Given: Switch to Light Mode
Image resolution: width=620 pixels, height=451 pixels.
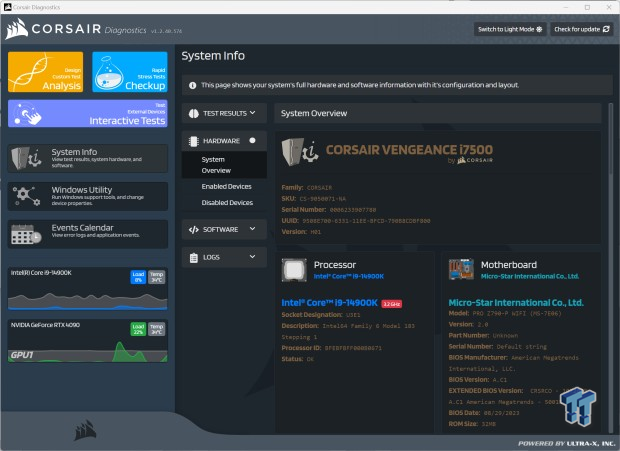Looking at the screenshot, I should coord(510,29).
